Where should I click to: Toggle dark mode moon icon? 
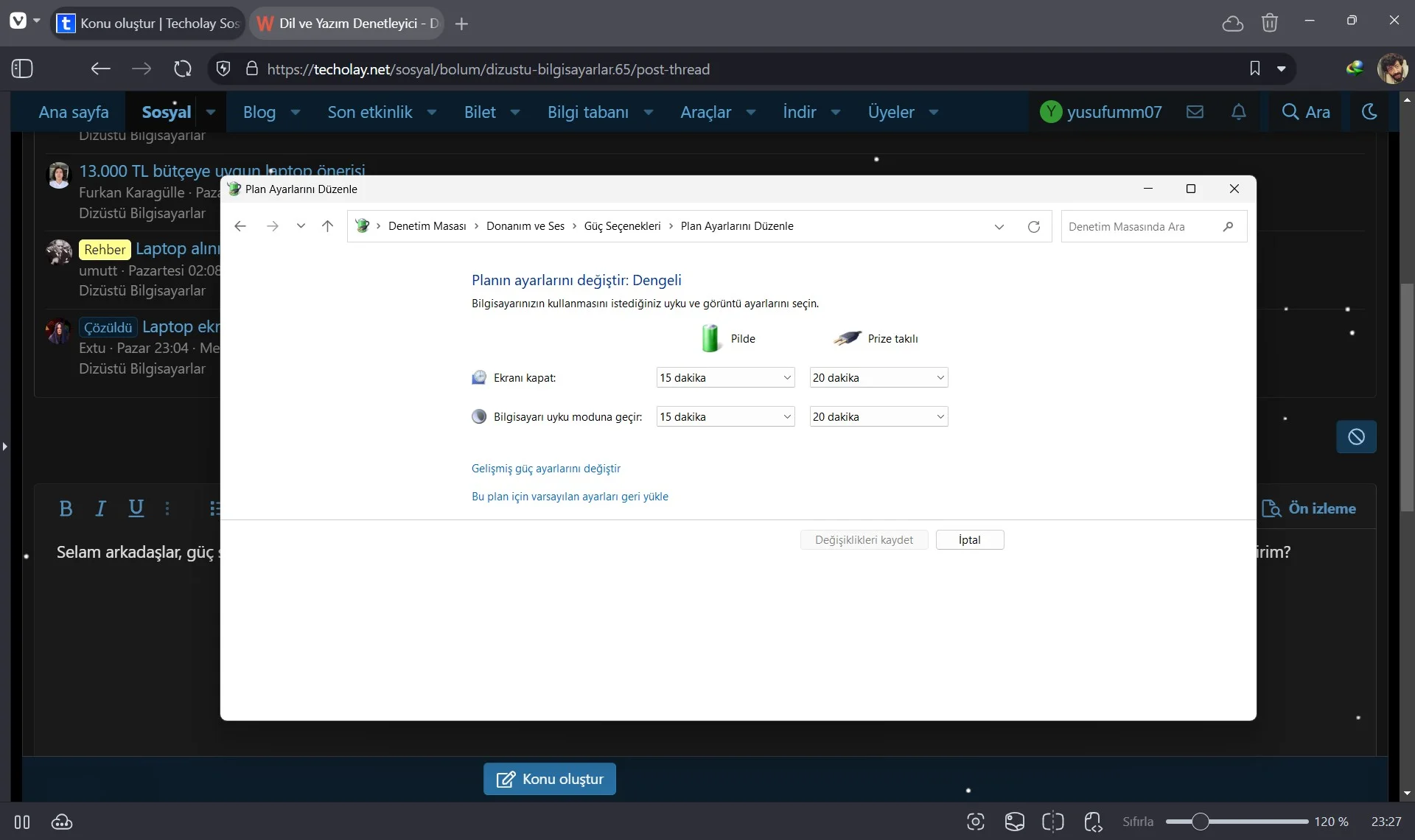pos(1369,112)
